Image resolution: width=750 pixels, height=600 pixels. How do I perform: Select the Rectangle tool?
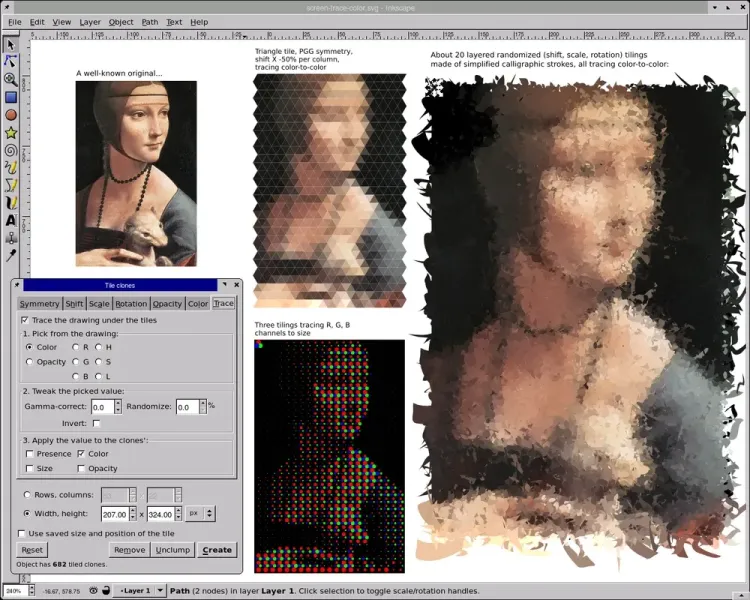[11, 97]
